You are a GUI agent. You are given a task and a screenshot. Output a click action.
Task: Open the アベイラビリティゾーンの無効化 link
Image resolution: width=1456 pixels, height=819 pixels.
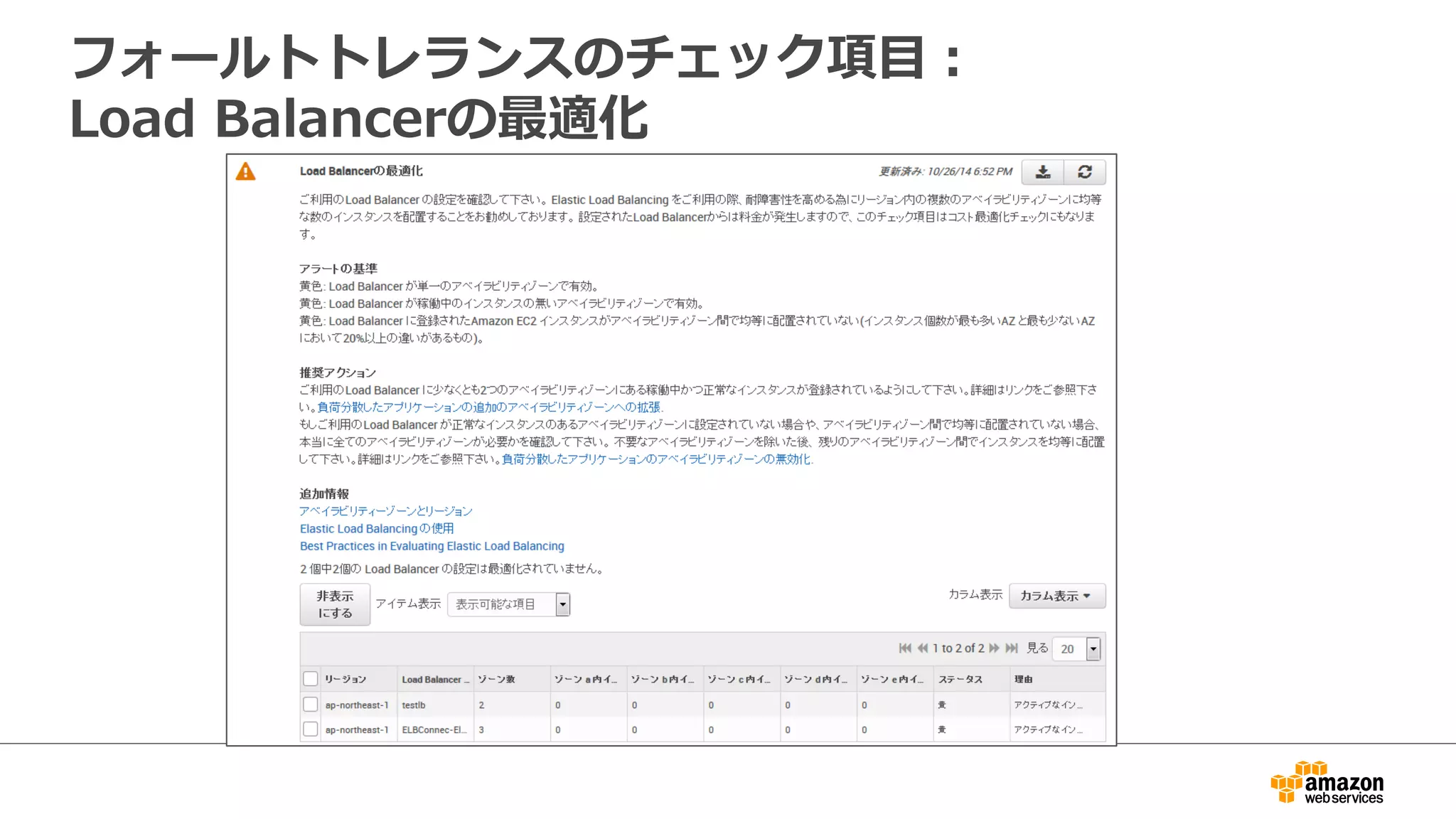(657, 459)
